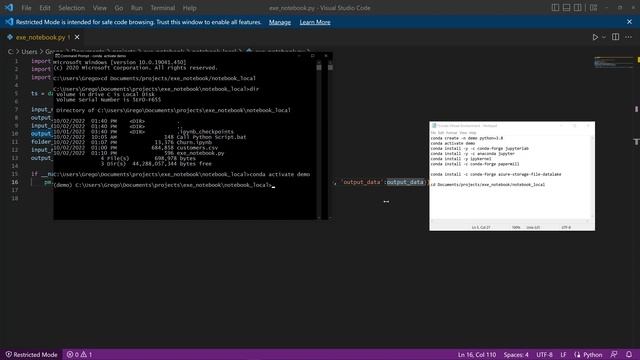Click the Restricted Mode status bar item
The height and width of the screenshot is (360, 640).
pos(31,355)
